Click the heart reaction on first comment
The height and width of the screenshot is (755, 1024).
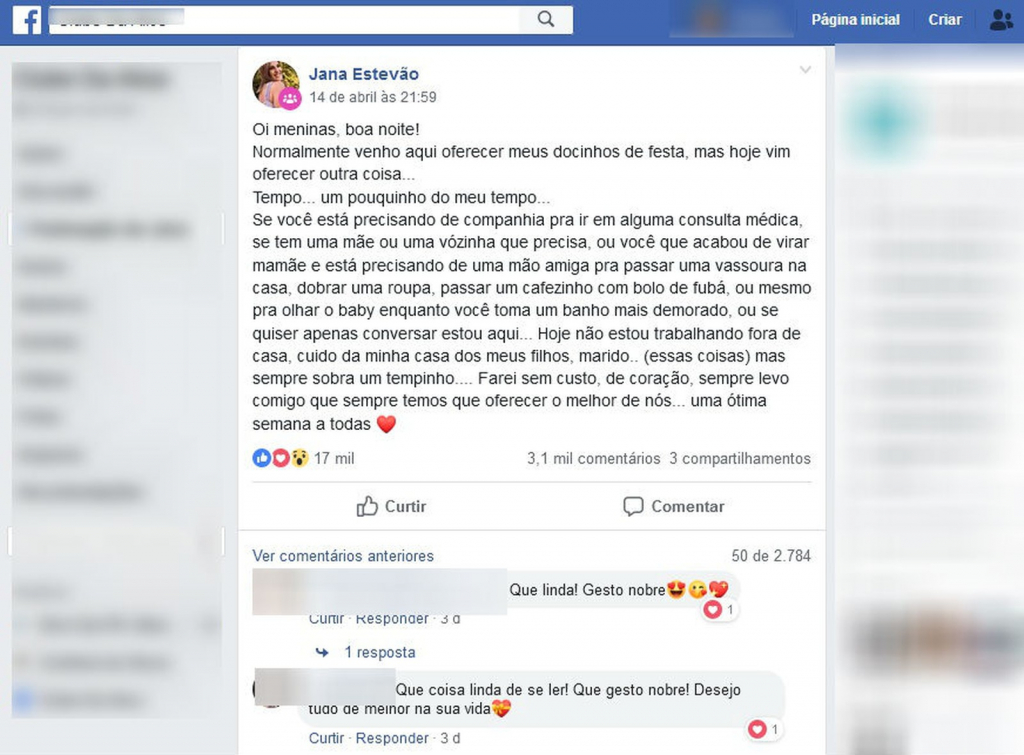click(712, 610)
